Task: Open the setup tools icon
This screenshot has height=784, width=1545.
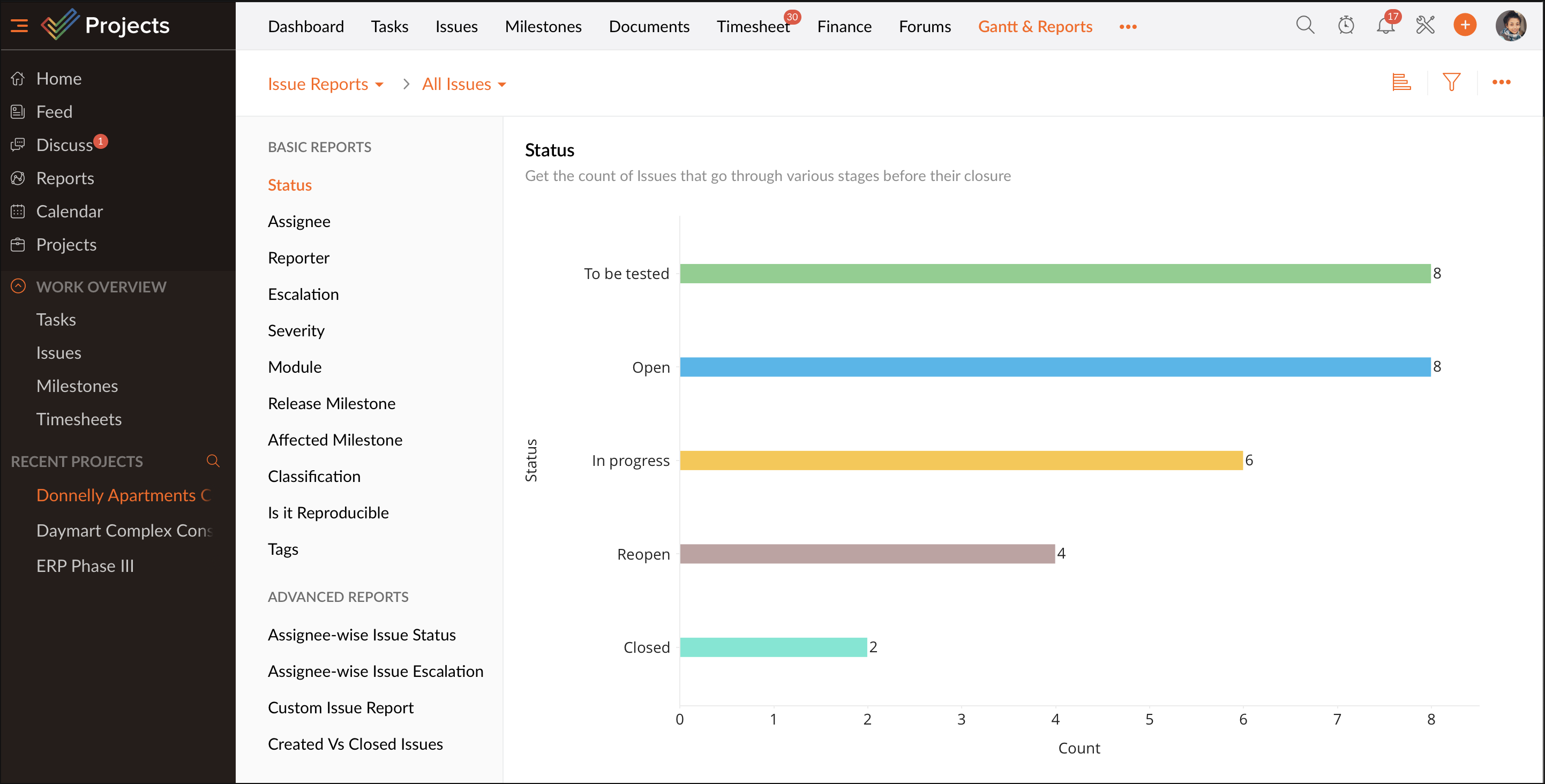Action: coord(1425,25)
